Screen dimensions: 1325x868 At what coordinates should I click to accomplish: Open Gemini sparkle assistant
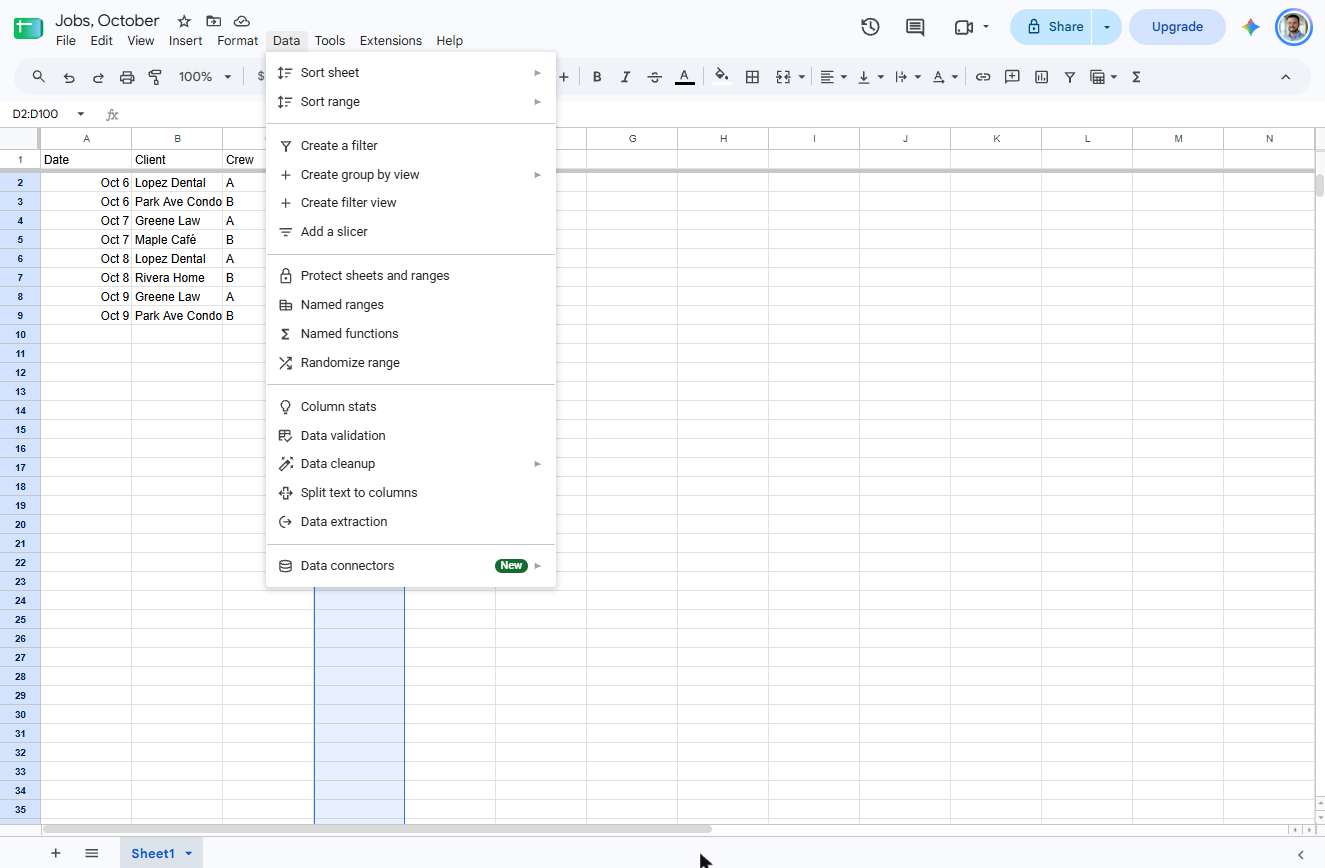[1251, 27]
